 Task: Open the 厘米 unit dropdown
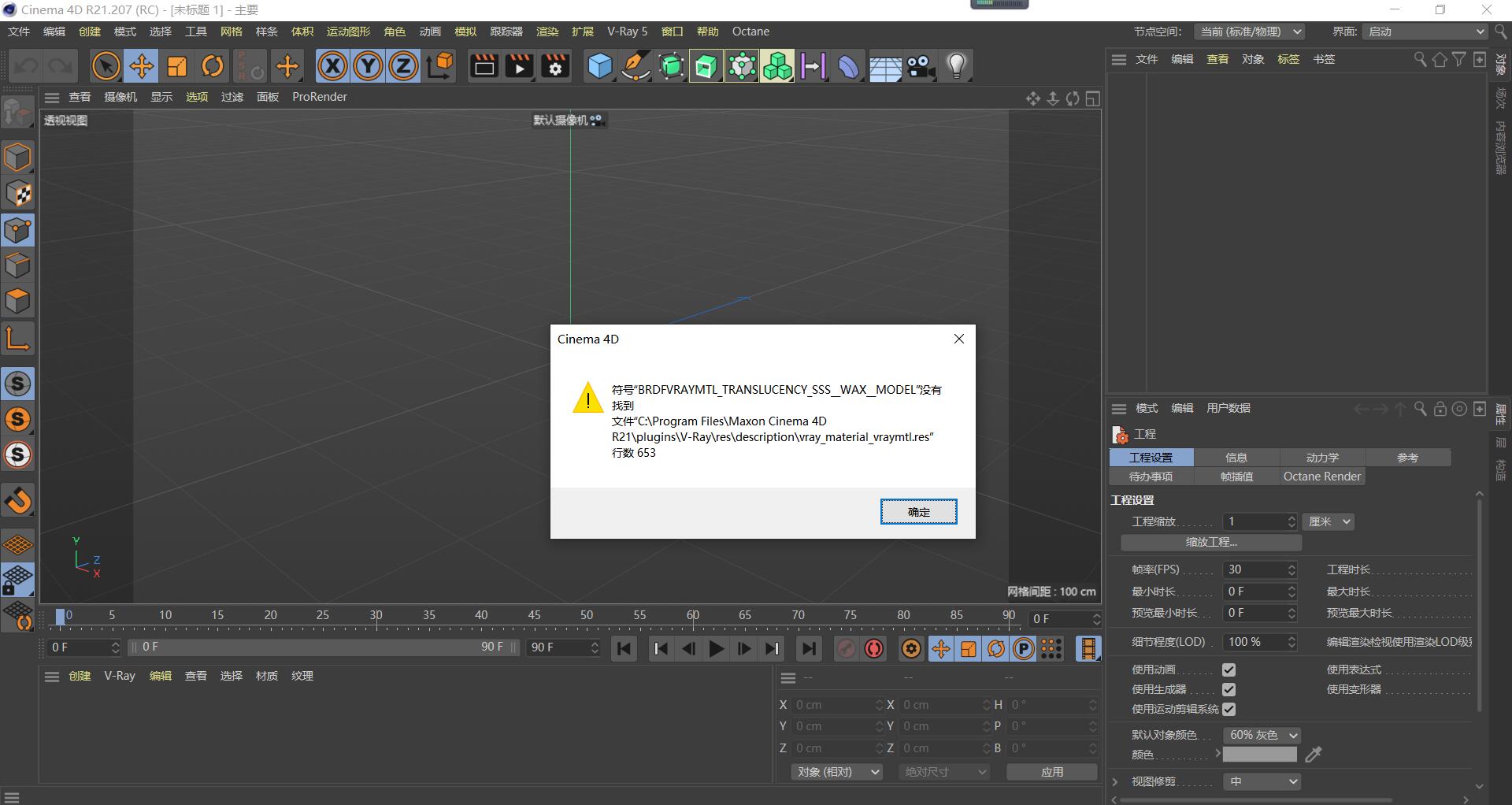click(x=1329, y=521)
